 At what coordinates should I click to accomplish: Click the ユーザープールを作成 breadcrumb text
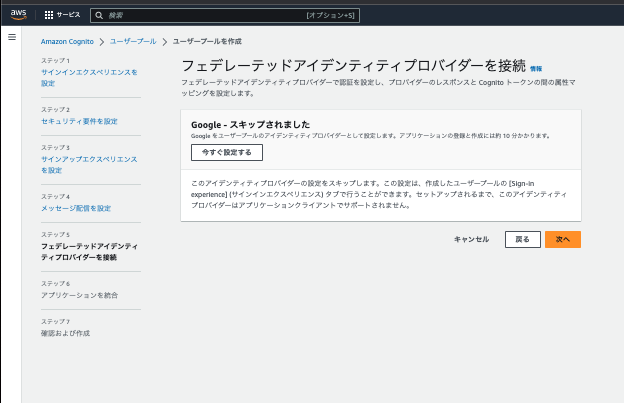[x=207, y=41]
